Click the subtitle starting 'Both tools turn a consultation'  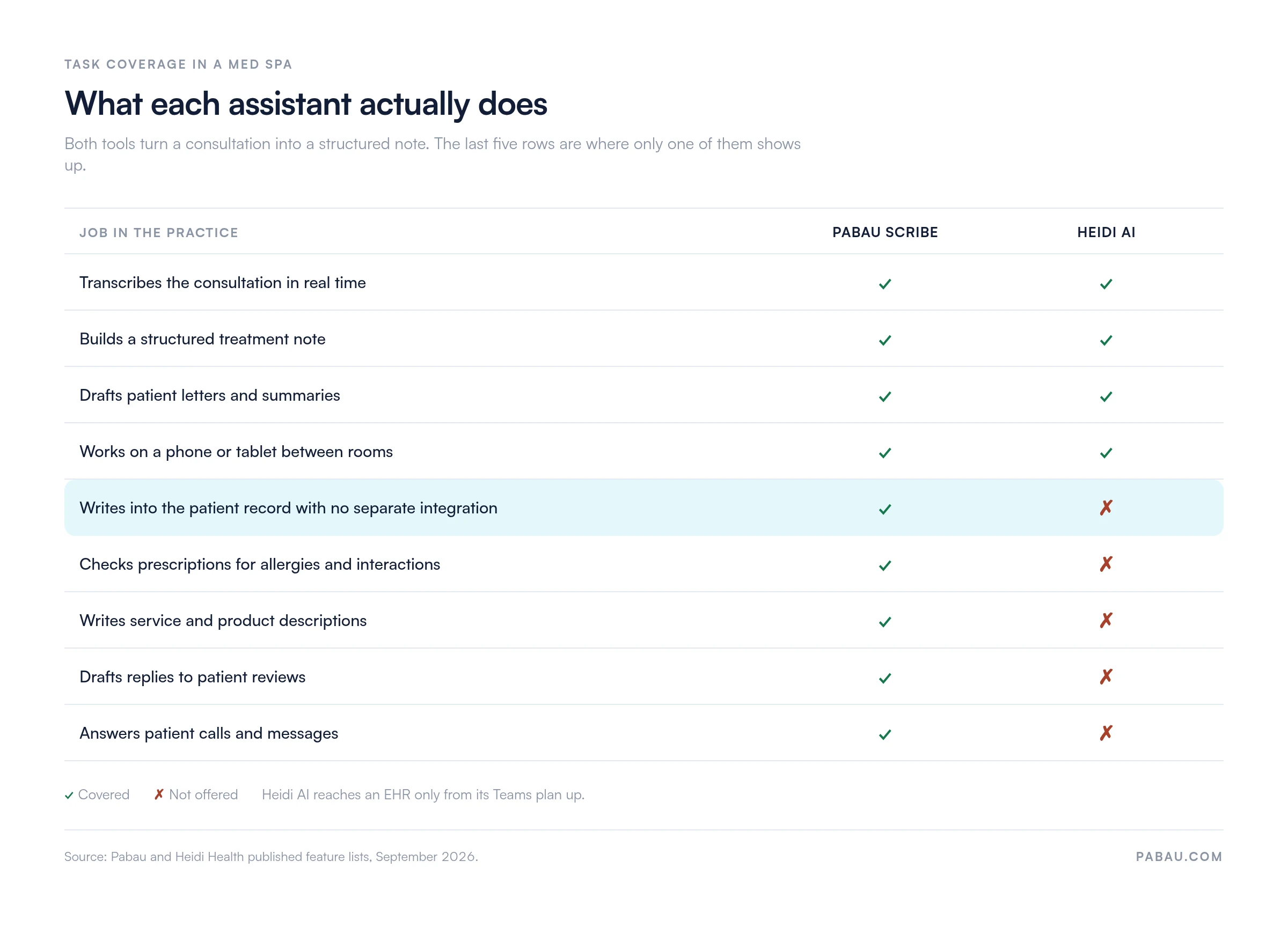tap(432, 154)
